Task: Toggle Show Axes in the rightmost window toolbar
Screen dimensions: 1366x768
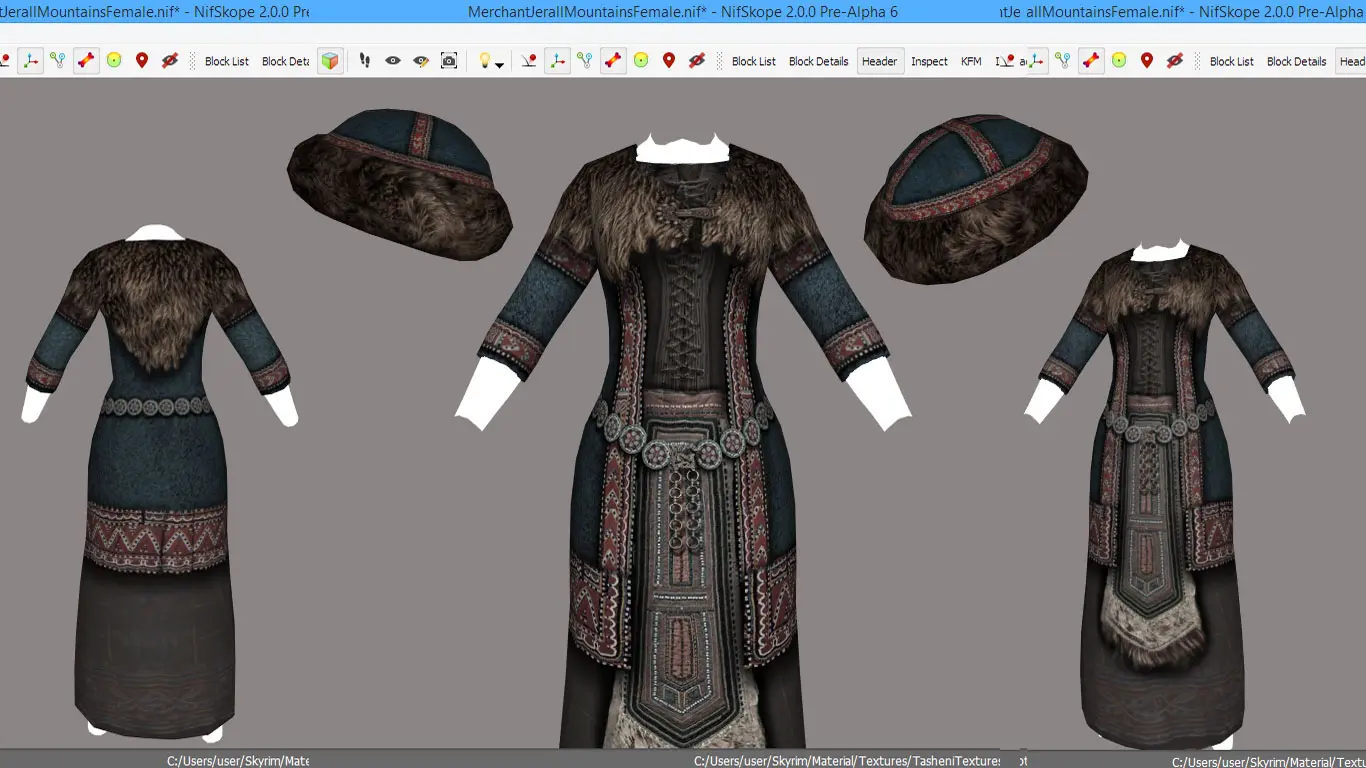Action: click(x=1036, y=61)
